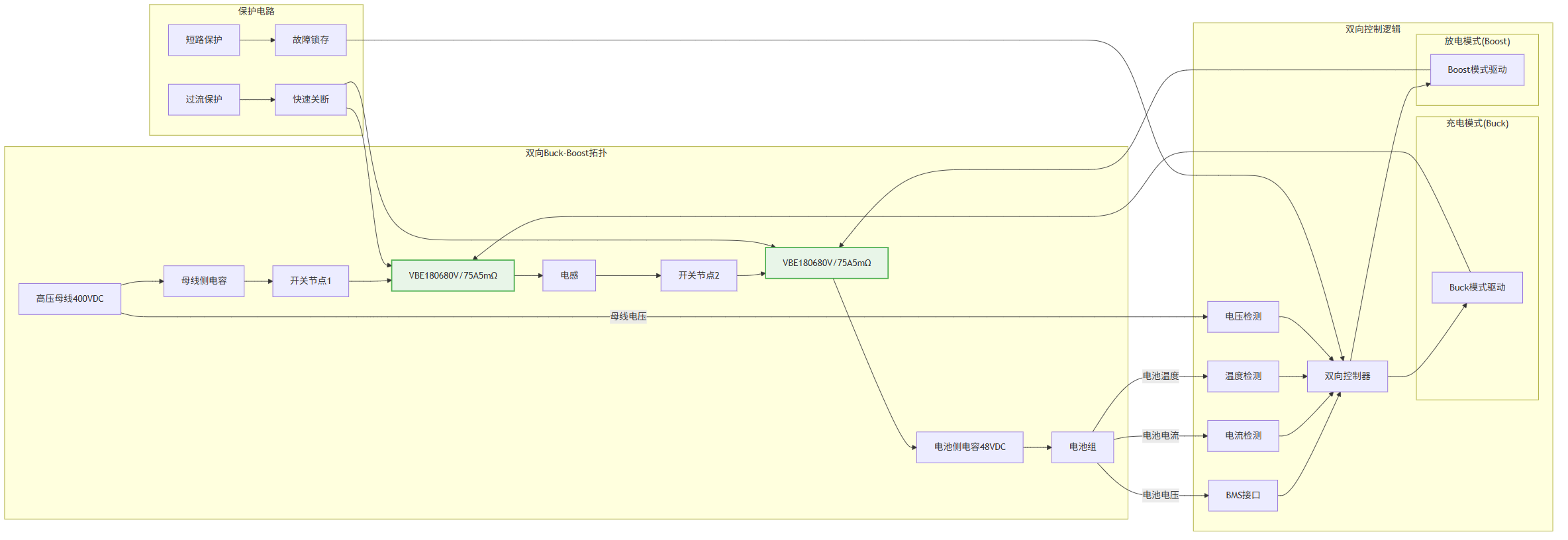1568x540 pixels.
Task: Select the 过流保护 node
Action: 204,100
